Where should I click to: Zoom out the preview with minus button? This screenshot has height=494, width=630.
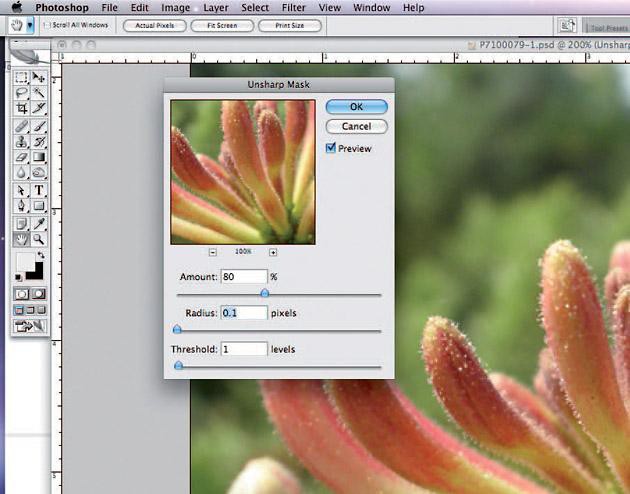point(213,252)
